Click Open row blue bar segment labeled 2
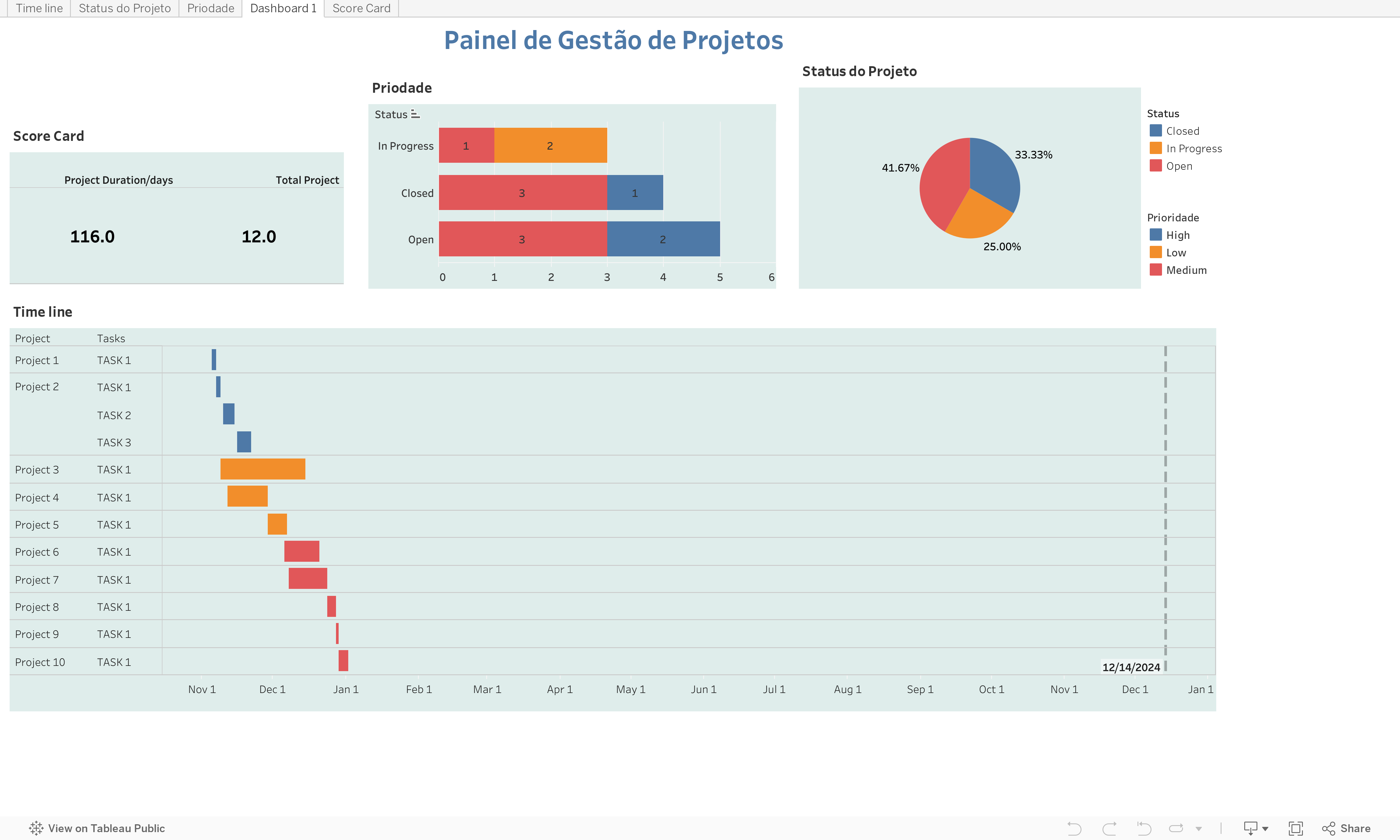The height and width of the screenshot is (840, 1400). point(663,239)
